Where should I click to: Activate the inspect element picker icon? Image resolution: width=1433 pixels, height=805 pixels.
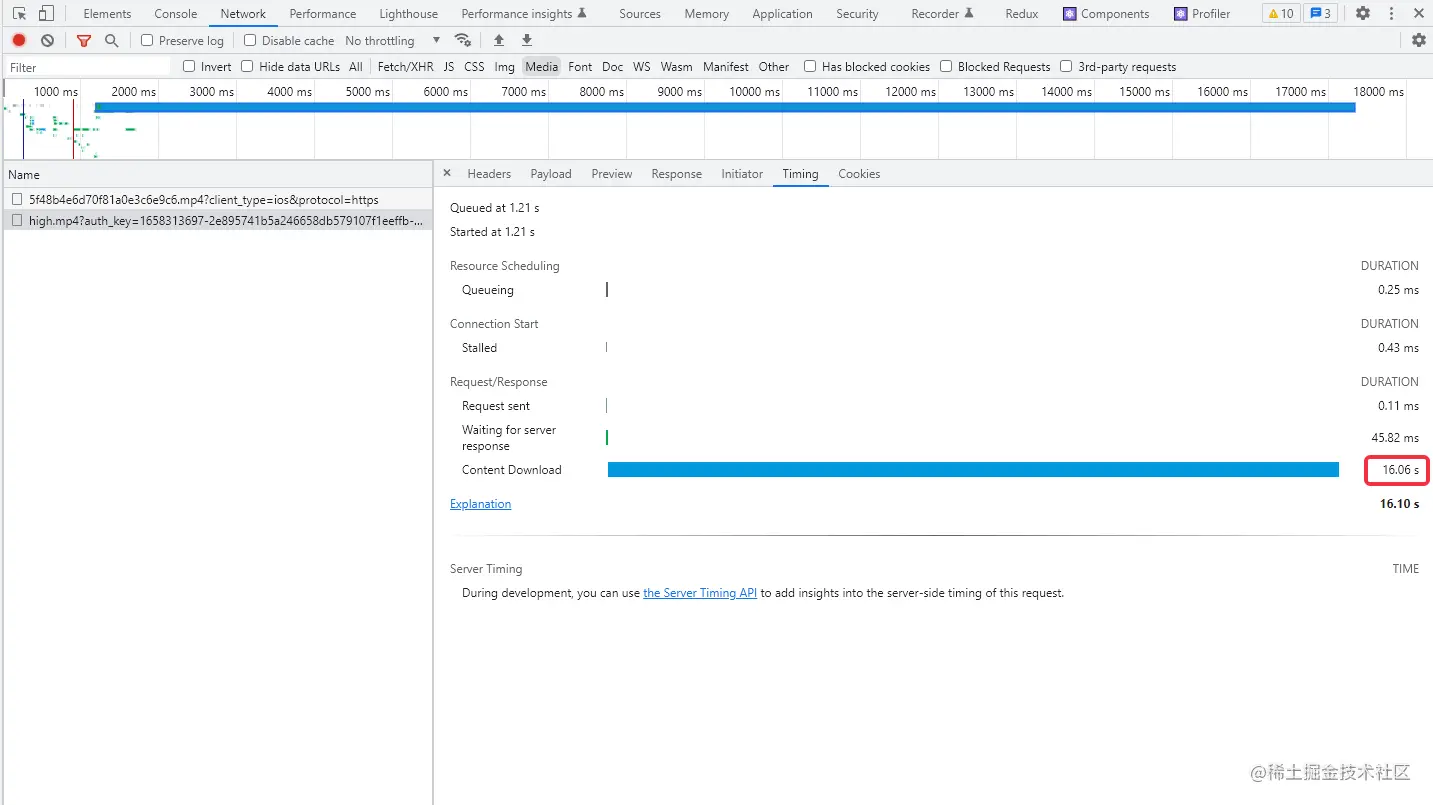coord(19,14)
